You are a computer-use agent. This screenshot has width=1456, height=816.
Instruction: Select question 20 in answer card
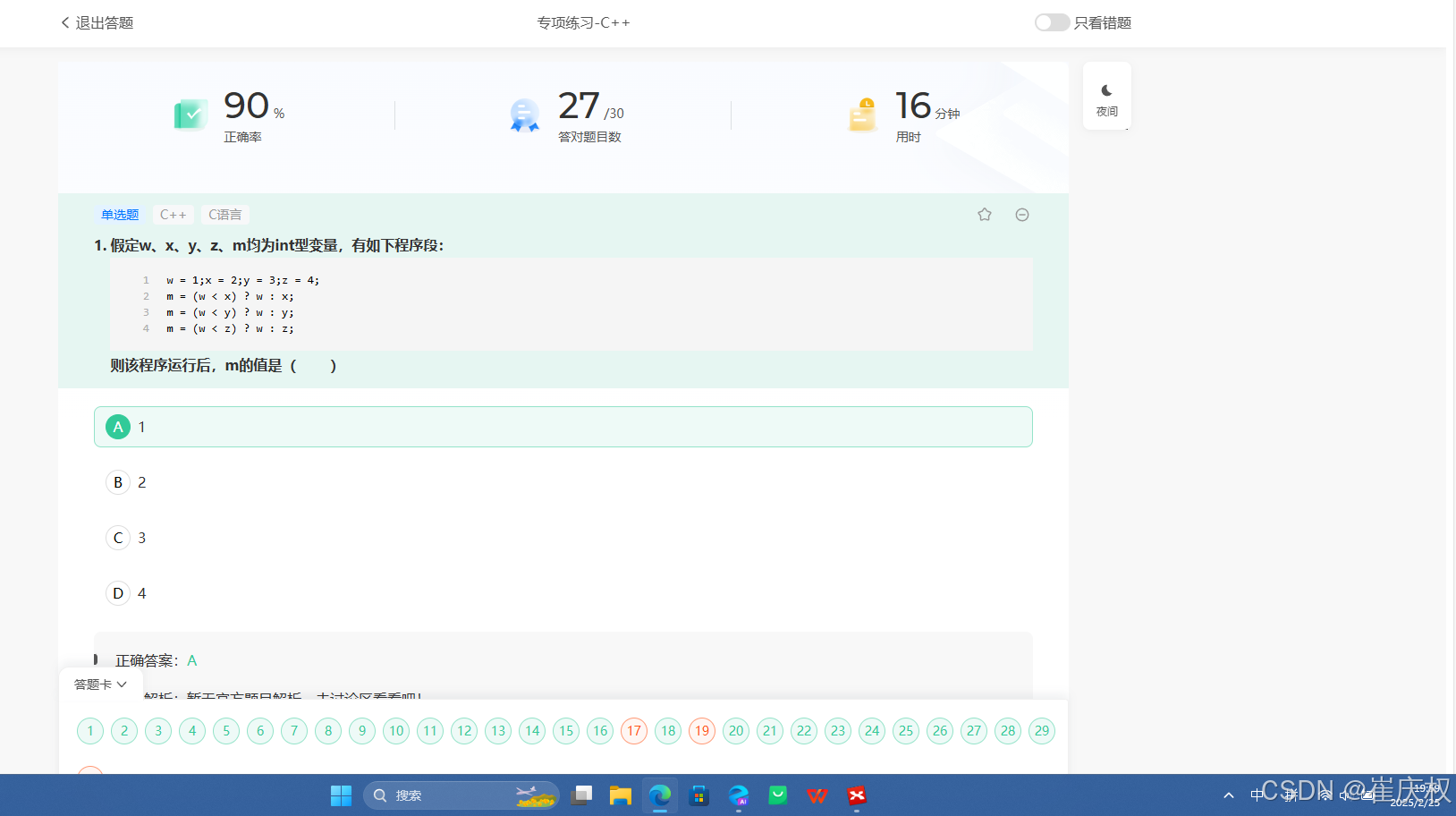pyautogui.click(x=736, y=731)
